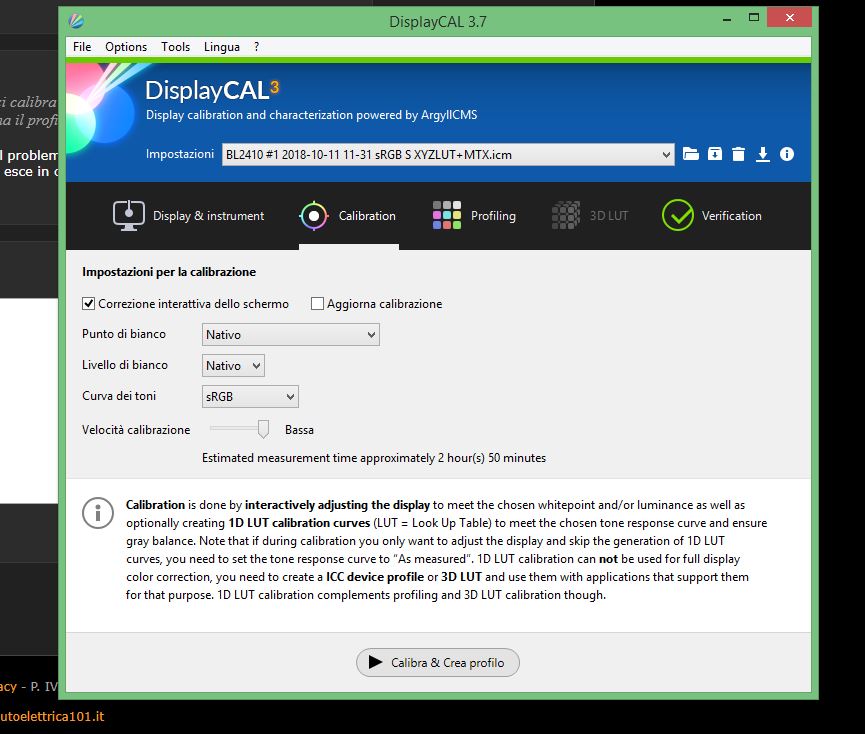This screenshot has width=865, height=734.
Task: Open the Lingua menu
Action: point(222,47)
